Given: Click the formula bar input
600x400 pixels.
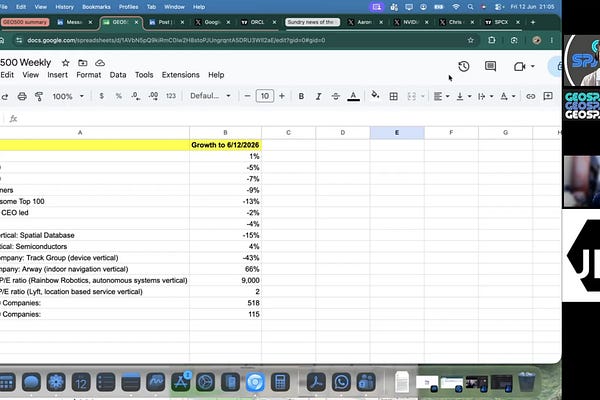Looking at the screenshot, I should click(291, 119).
